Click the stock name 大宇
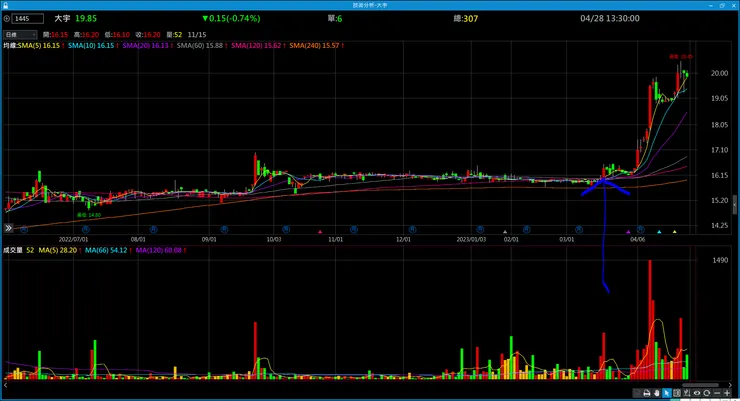The height and width of the screenshot is (401, 740). coord(62,18)
